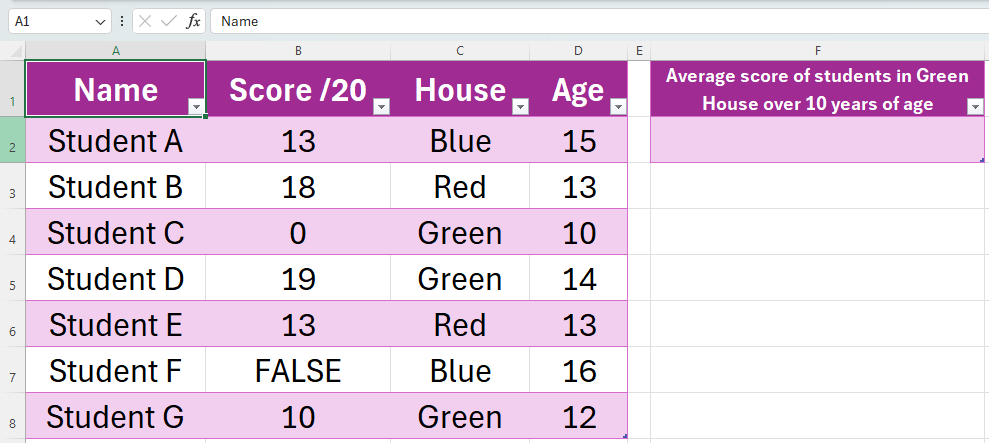Click the three-dot handle beside the Name Box
This screenshot has height=443, width=989.
(122, 21)
